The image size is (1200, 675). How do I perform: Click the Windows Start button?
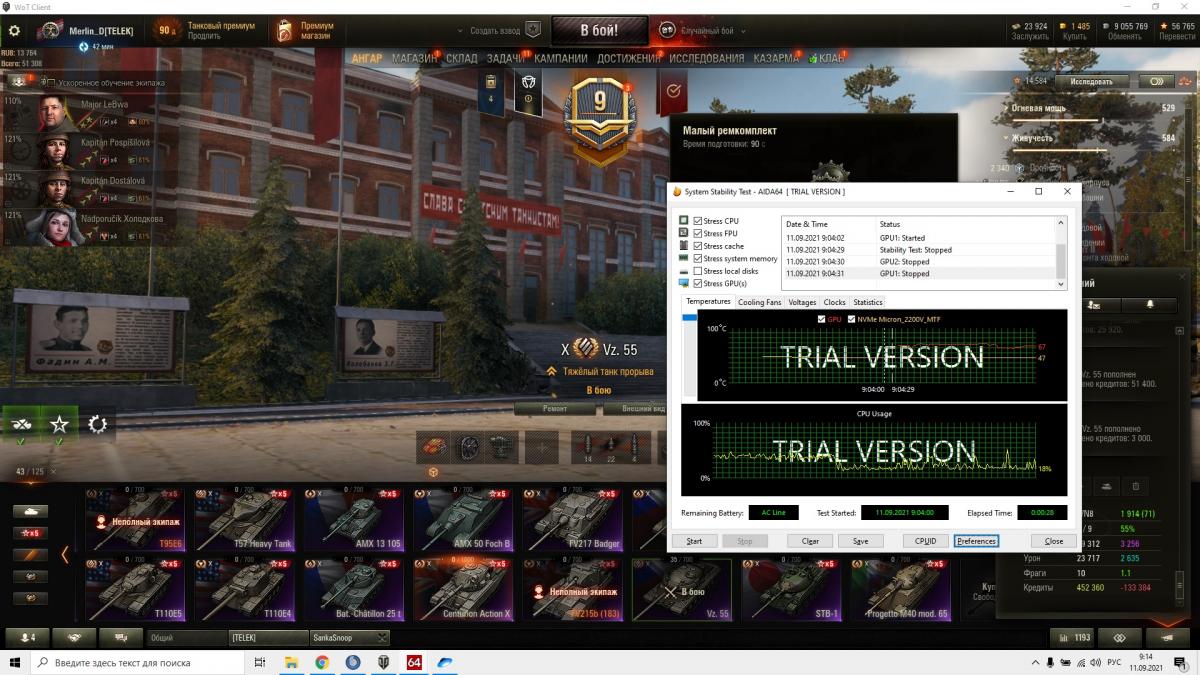[x=15, y=662]
